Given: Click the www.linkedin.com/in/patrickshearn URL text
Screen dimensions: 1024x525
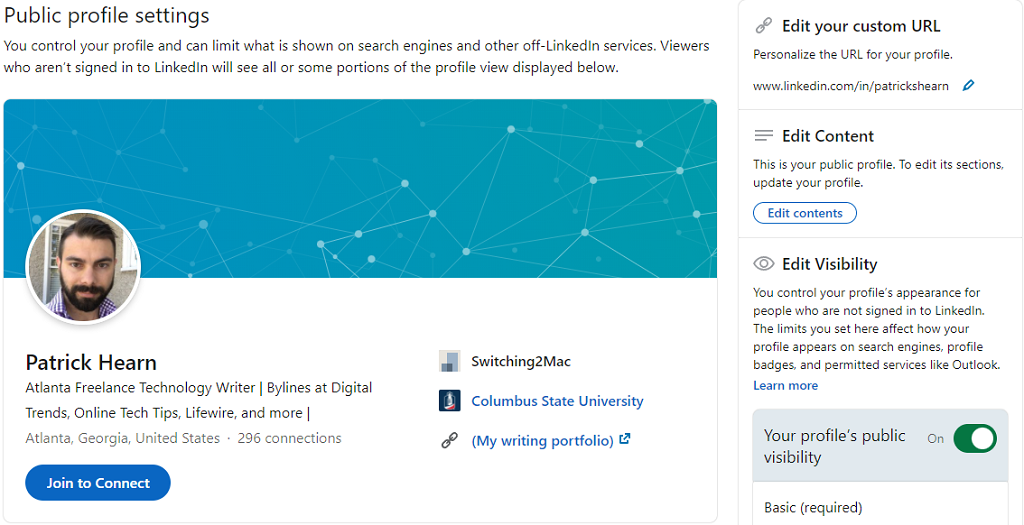Looking at the screenshot, I should 850,86.
